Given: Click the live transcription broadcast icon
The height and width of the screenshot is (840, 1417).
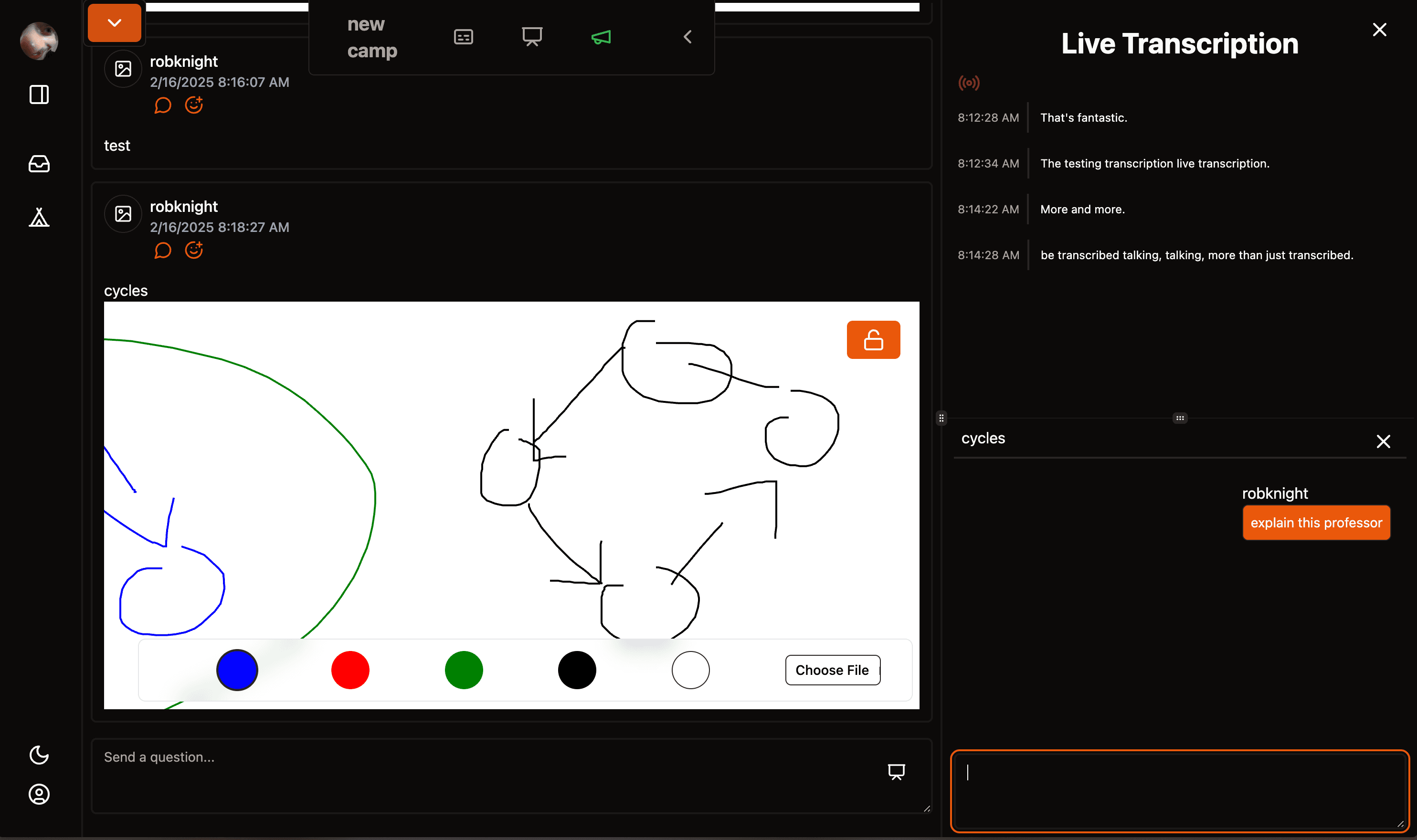Looking at the screenshot, I should tap(969, 82).
